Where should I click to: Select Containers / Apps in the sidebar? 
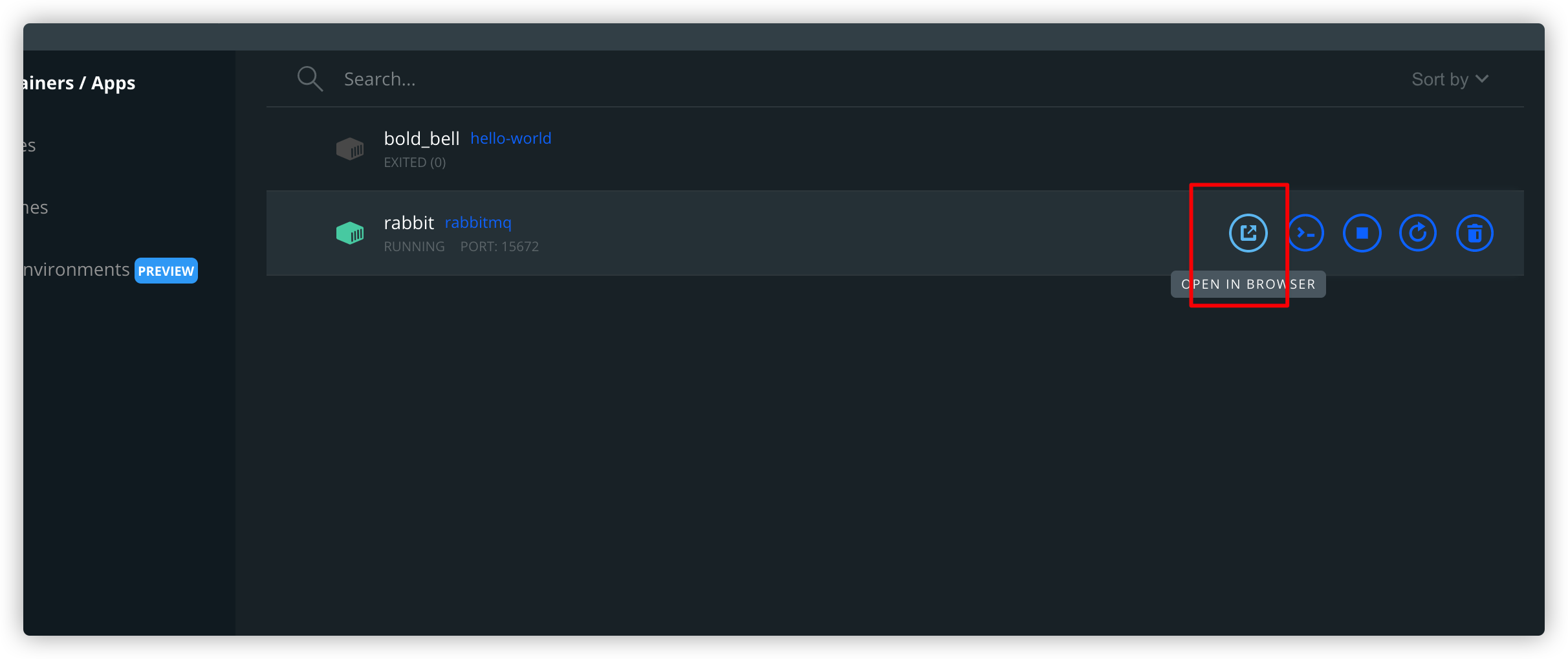79,83
